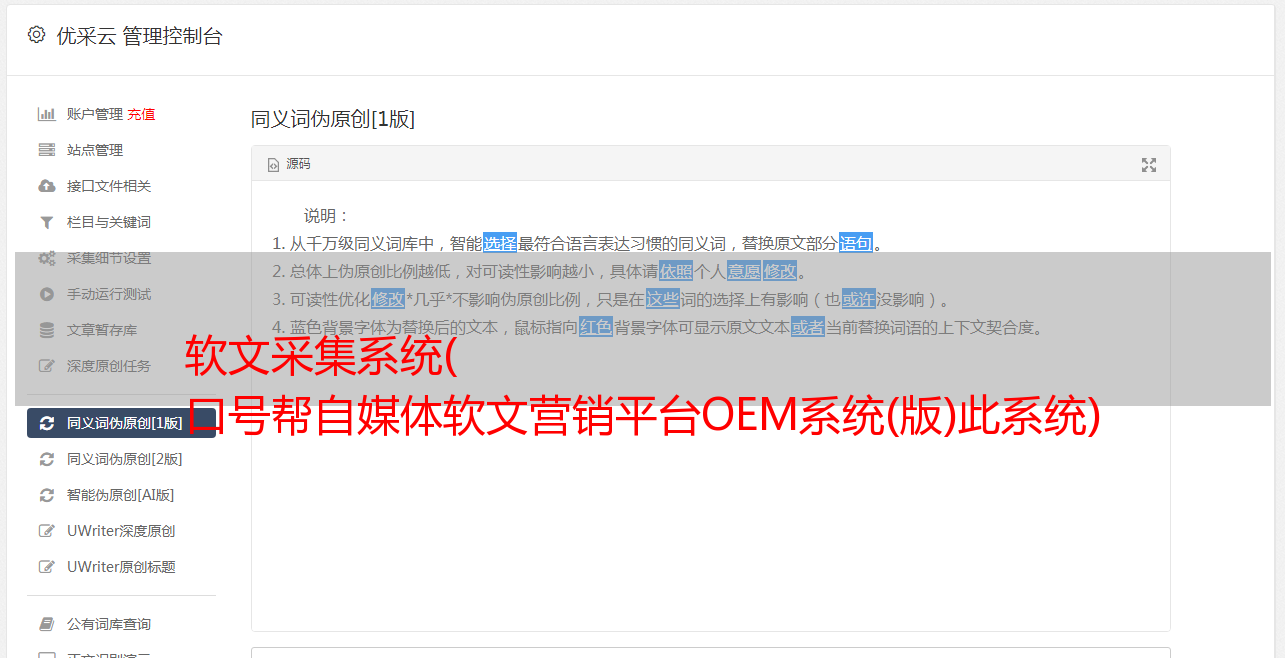This screenshot has width=1285, height=658.
Task: Click the 充值 link in red
Action: click(141, 114)
